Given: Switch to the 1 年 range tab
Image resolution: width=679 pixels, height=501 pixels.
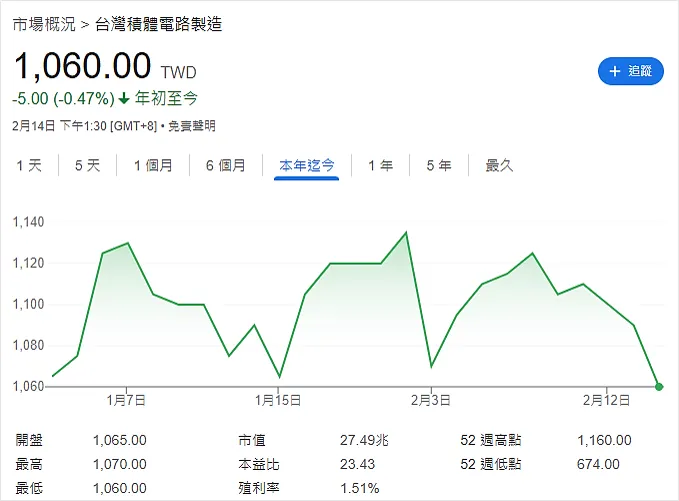Looking at the screenshot, I should (x=381, y=165).
